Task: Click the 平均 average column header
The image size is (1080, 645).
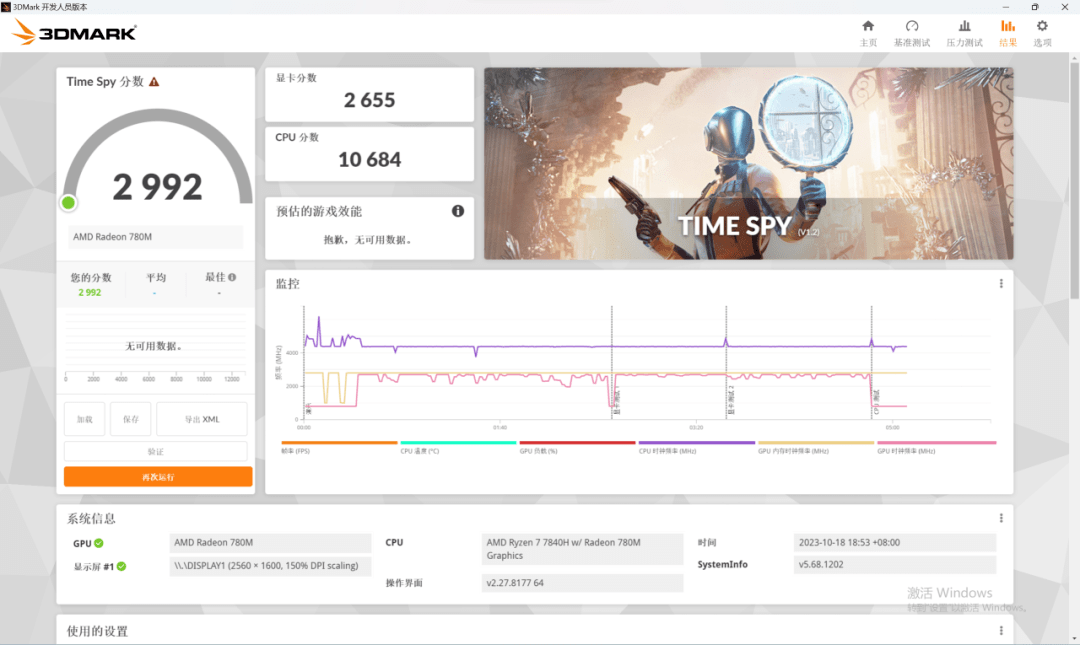Action: 156,277
